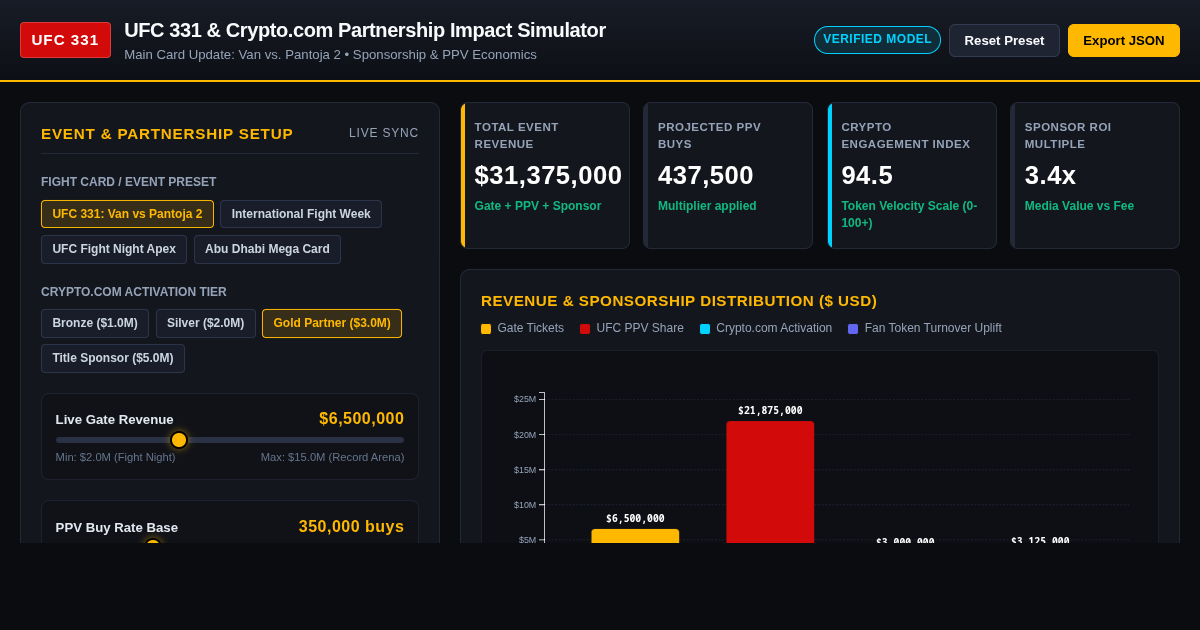
Task: Click the Revenue & Sponsorship Distribution heading
Action: coord(679,300)
